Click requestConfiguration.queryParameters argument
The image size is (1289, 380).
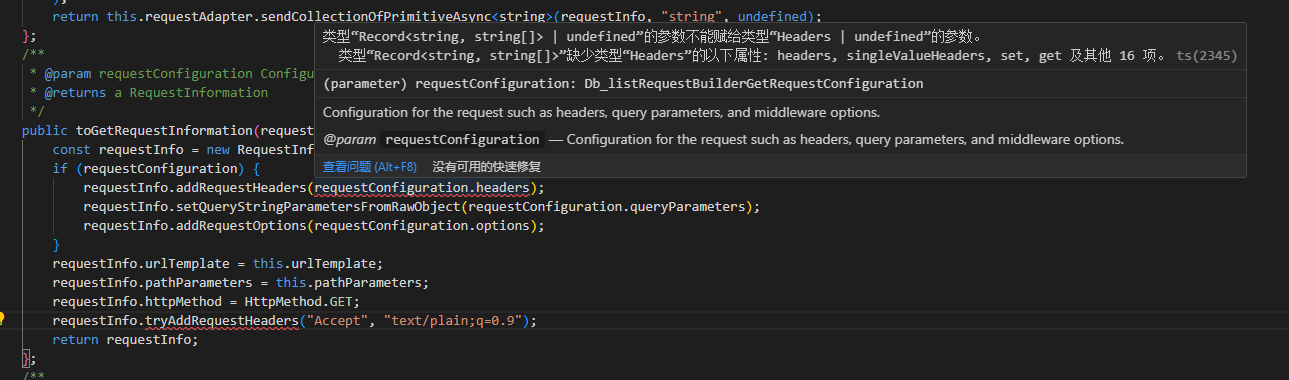(607, 207)
